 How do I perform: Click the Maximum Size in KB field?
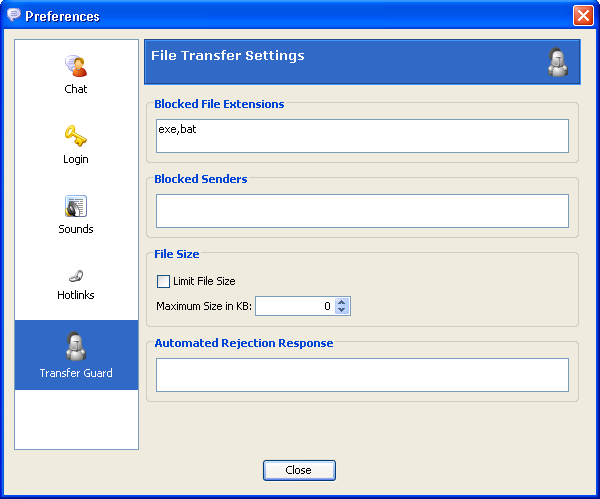(x=295, y=306)
